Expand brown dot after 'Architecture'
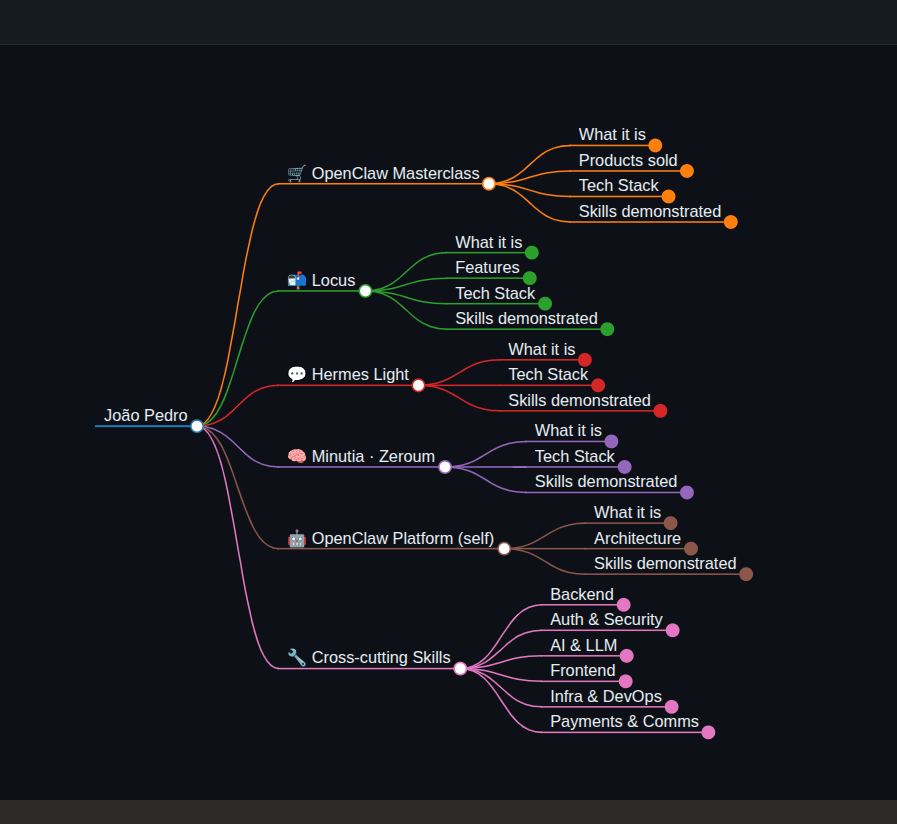Viewport: 897px width, 824px height. pos(690,549)
